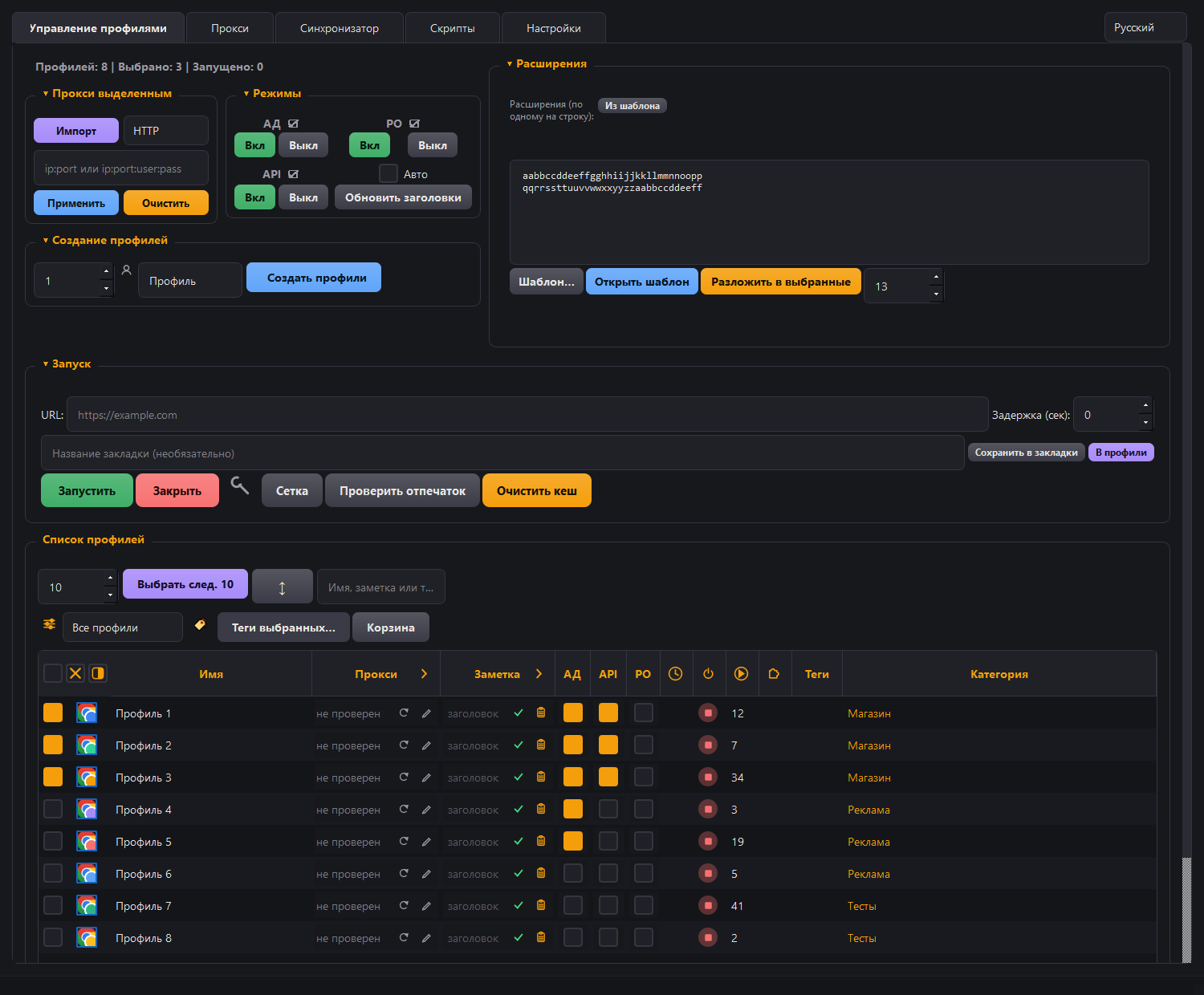The height and width of the screenshot is (995, 1204).
Task: Click the filter sliders icon beside Все профили
Action: [50, 624]
